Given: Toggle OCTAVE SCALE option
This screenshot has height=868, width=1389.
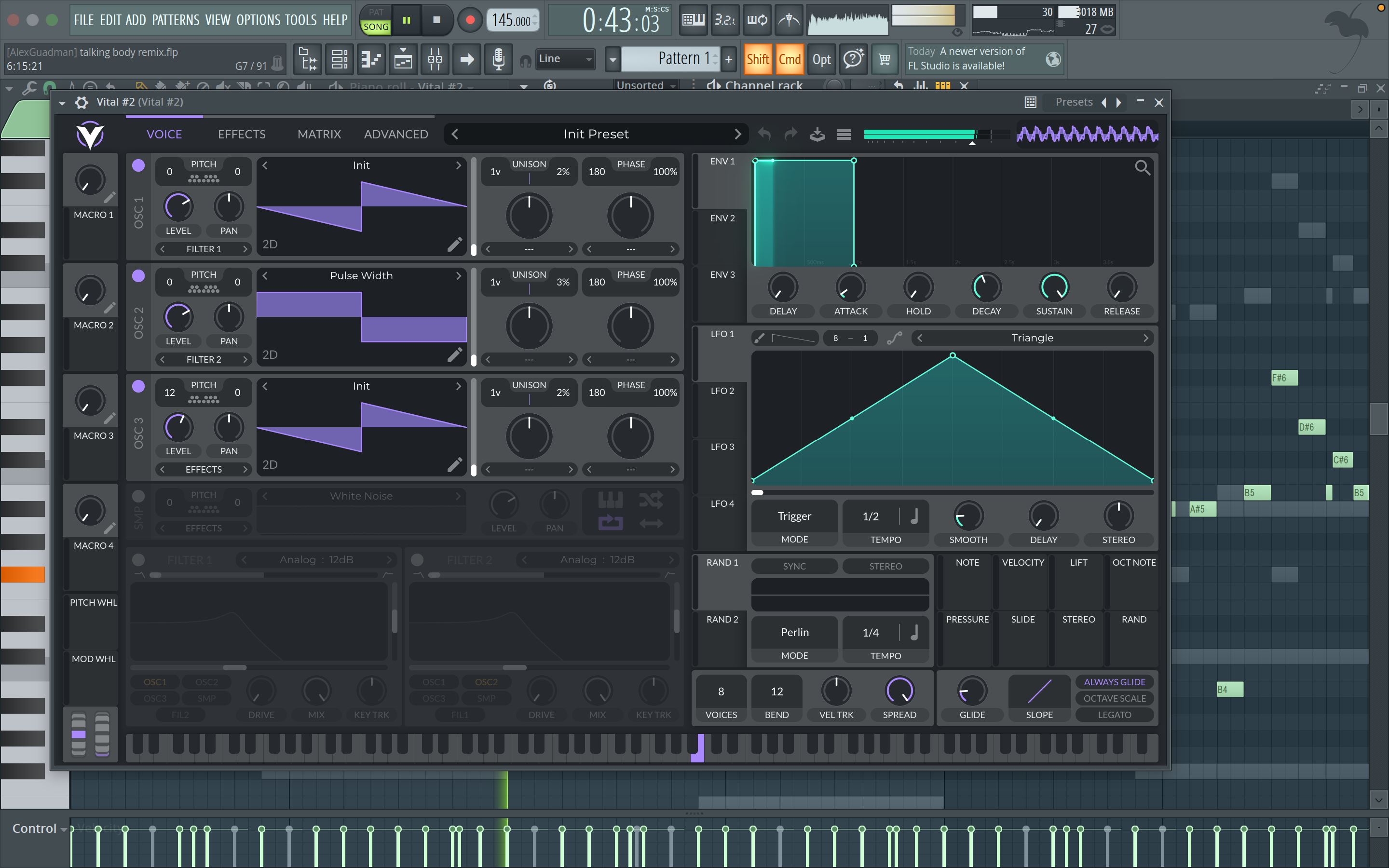Looking at the screenshot, I should (x=1114, y=698).
